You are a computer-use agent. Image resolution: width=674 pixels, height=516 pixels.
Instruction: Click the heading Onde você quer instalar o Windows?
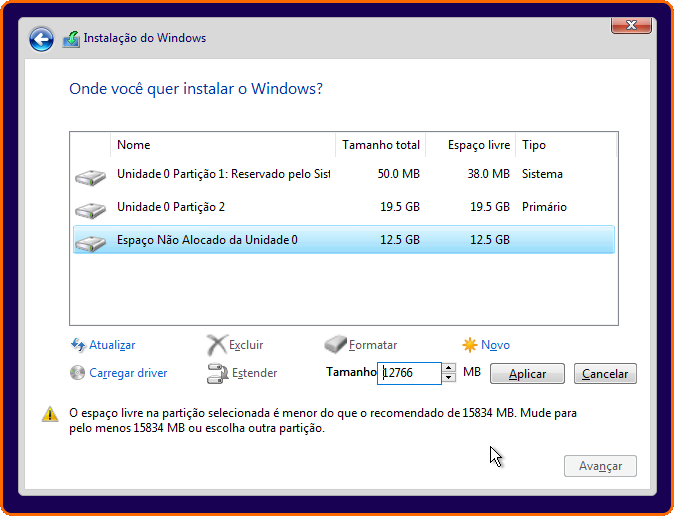click(x=196, y=89)
